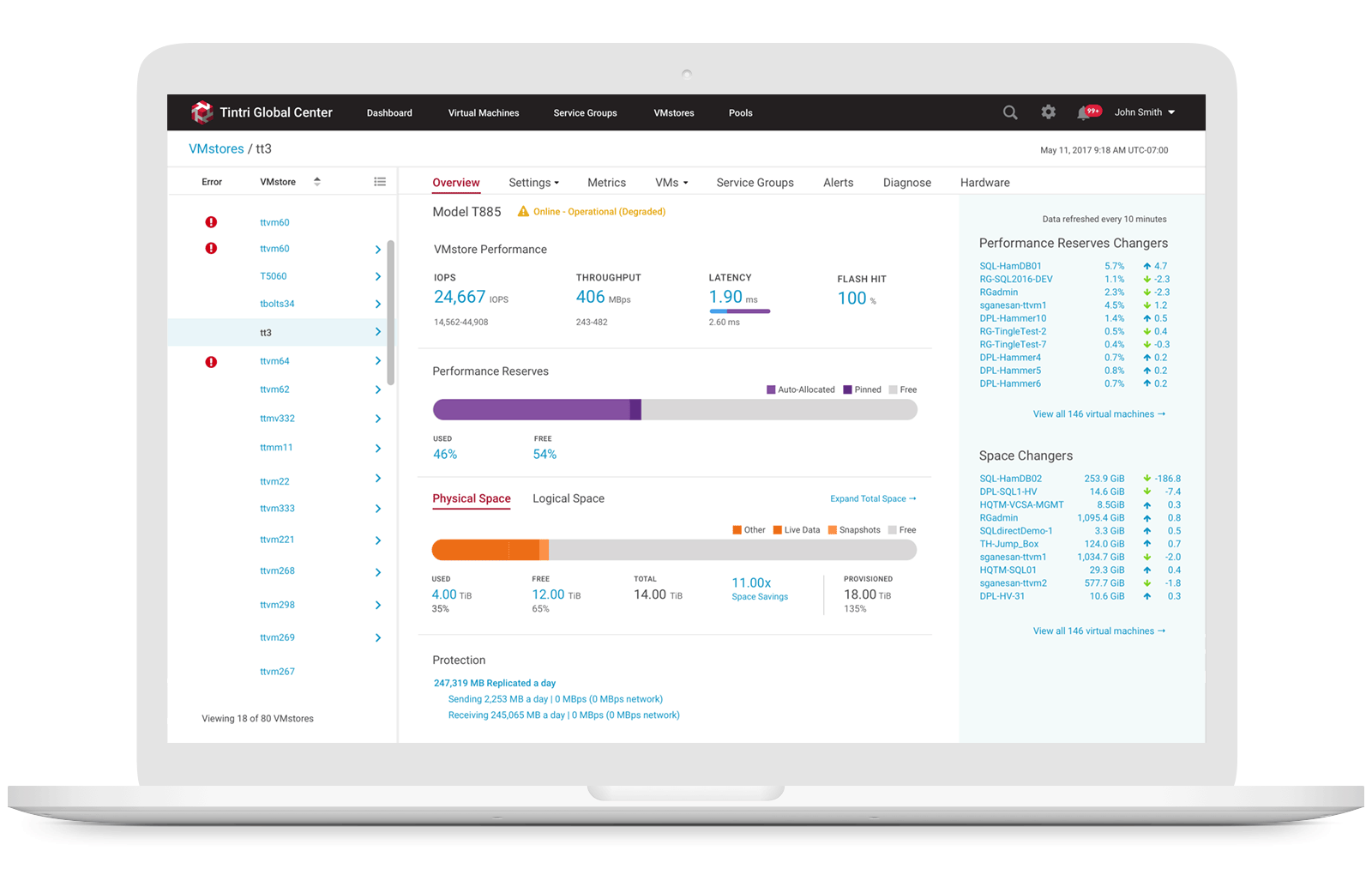This screenshot has width=1372, height=893.
Task: Open 247,319 MB Replicated a day link
Action: [x=495, y=684]
